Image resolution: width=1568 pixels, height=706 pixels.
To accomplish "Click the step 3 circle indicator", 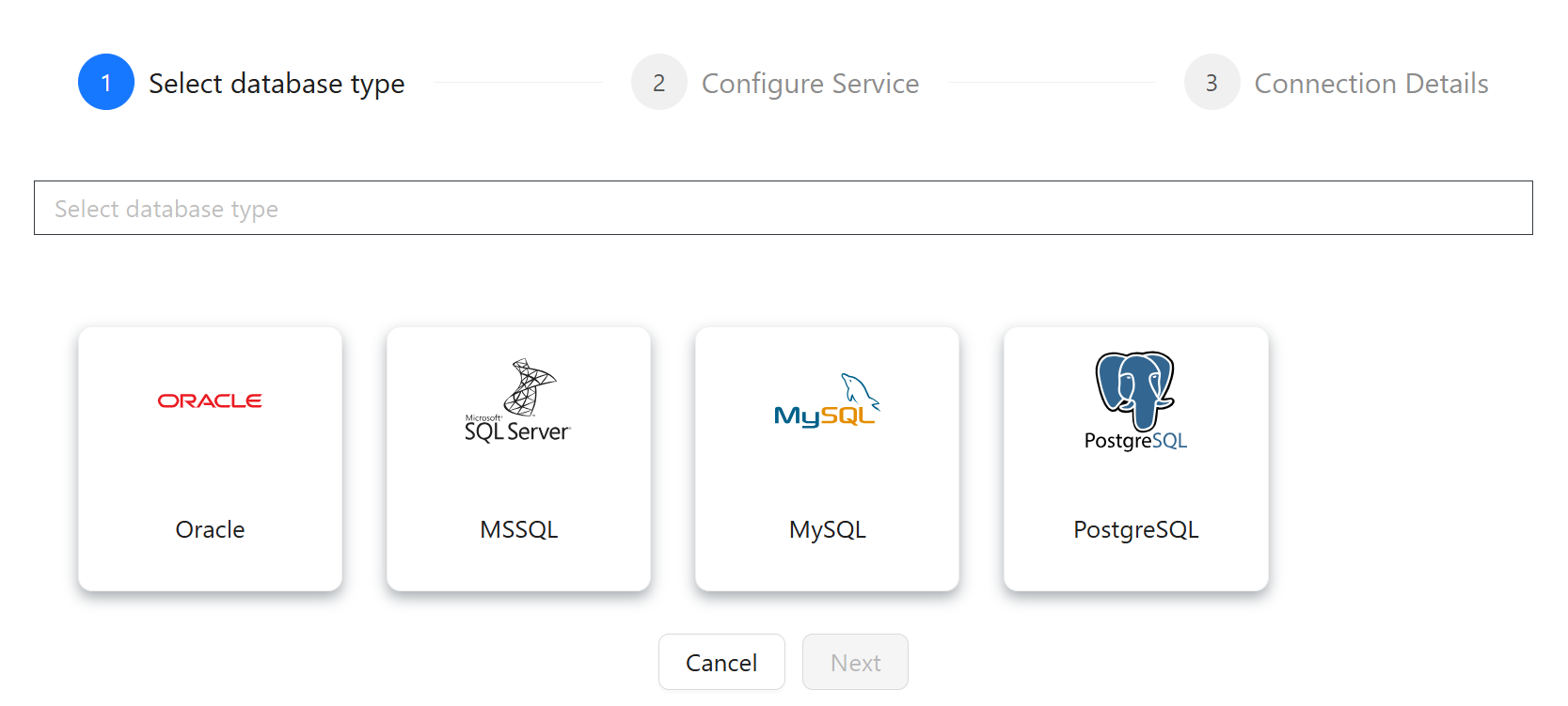I will coord(1212,82).
